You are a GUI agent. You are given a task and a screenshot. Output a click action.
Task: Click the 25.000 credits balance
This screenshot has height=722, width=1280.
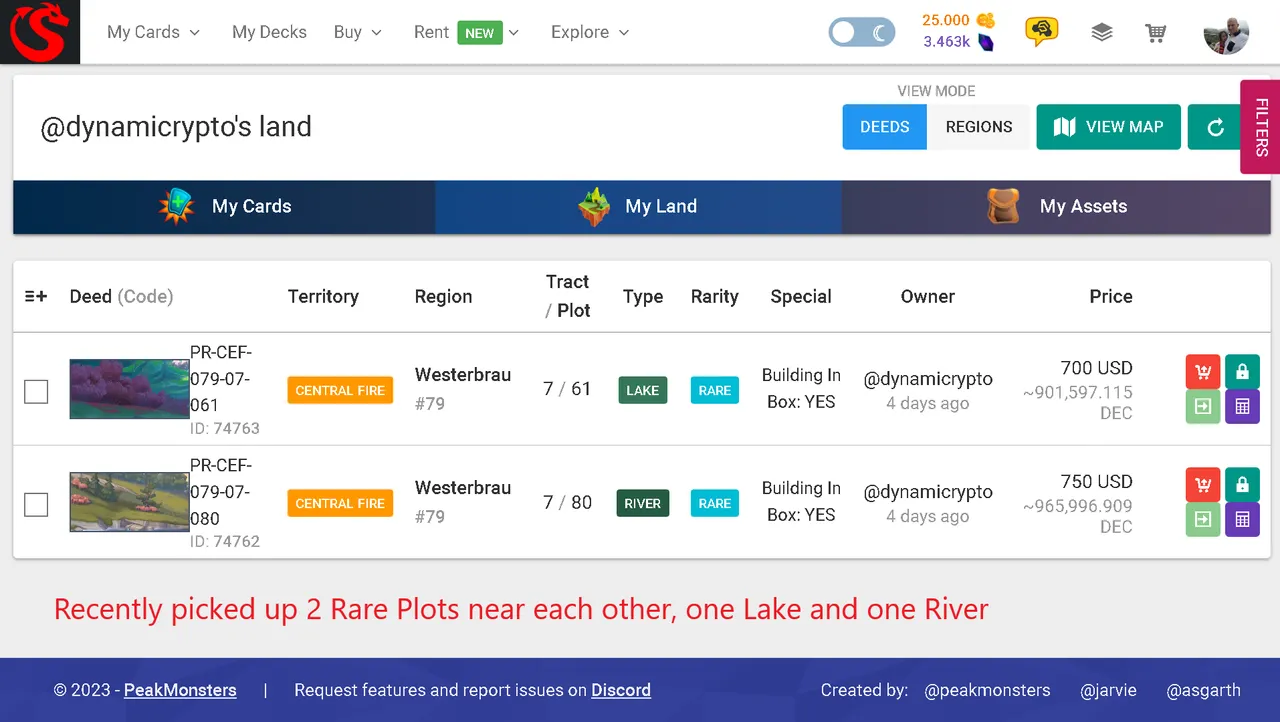pos(946,20)
